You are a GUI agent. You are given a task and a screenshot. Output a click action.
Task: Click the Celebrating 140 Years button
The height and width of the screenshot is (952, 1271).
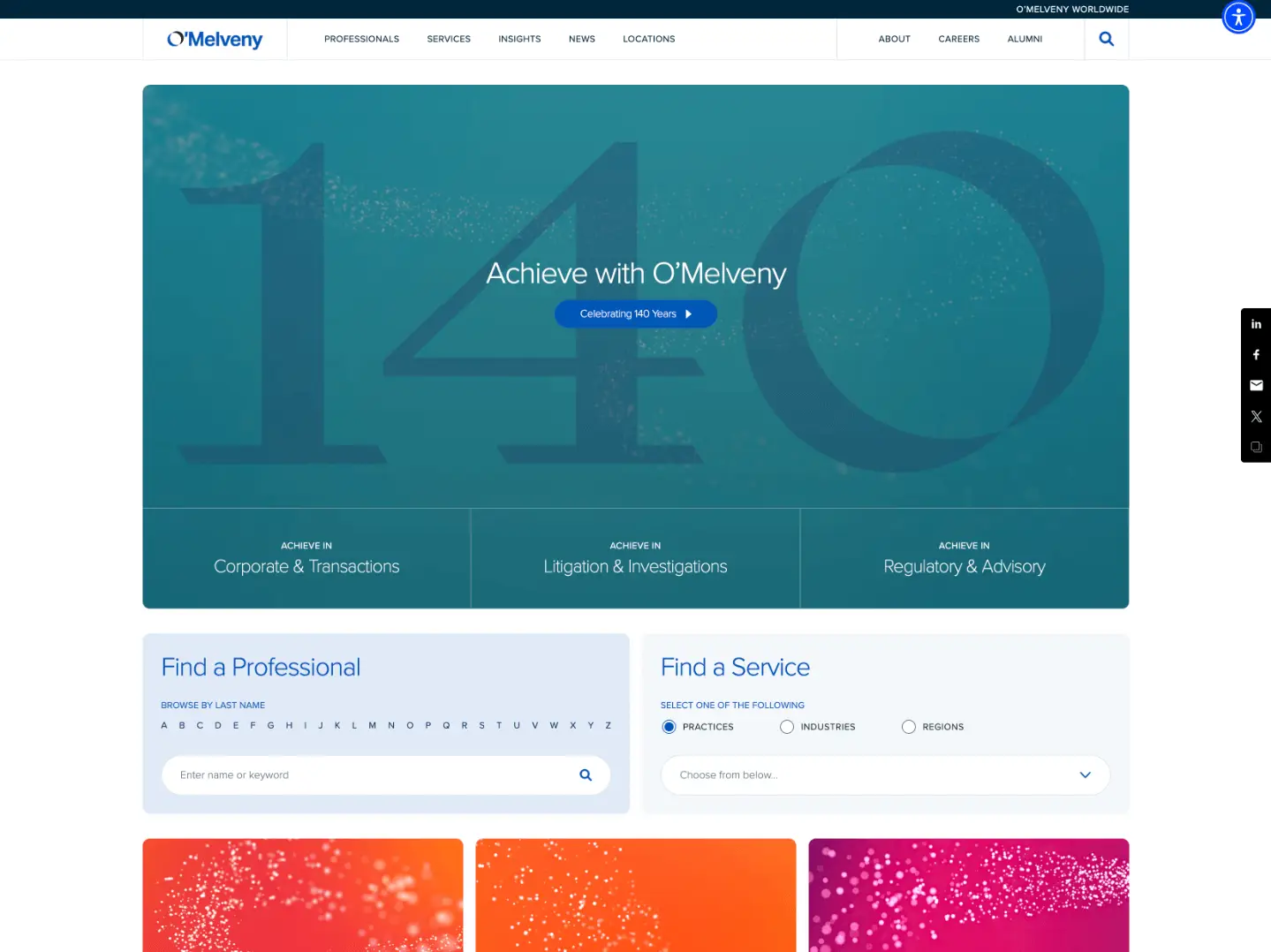636,314
